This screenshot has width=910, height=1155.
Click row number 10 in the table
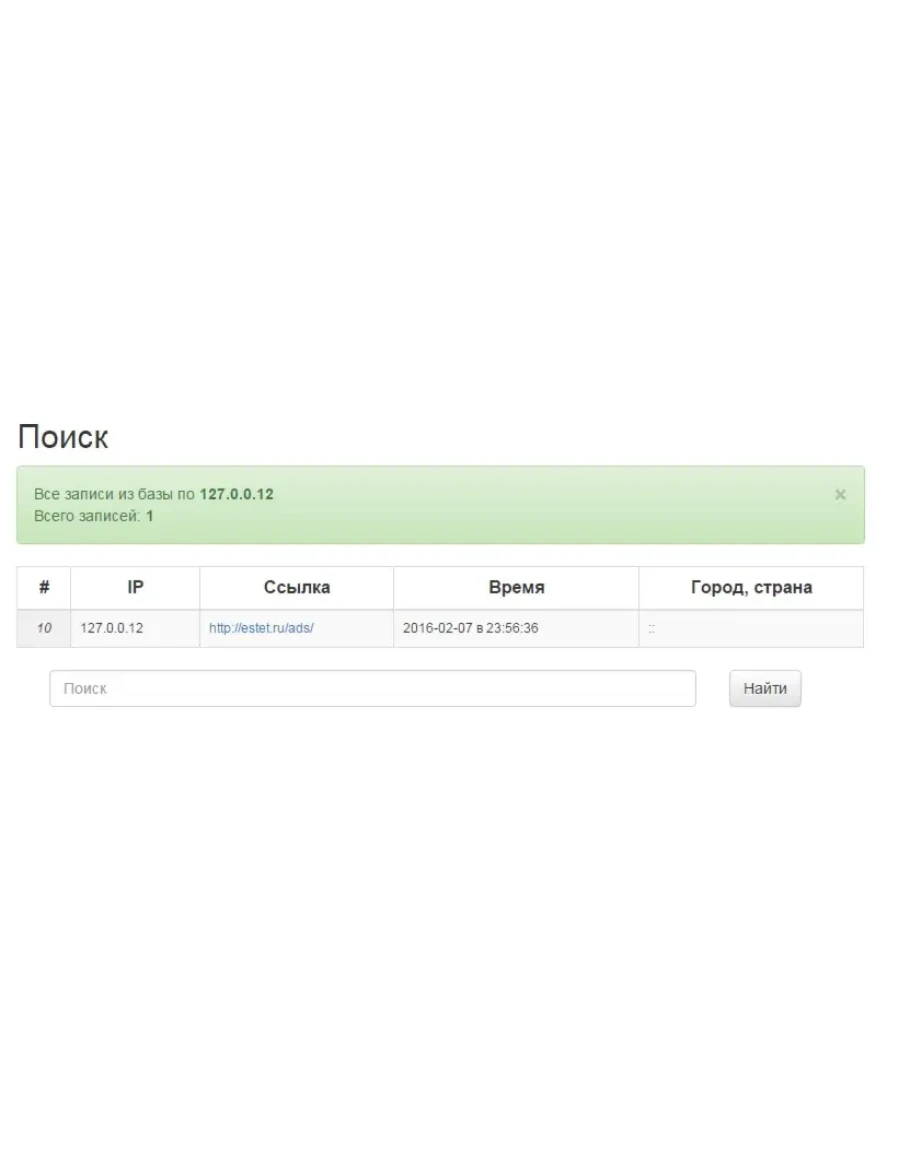pyautogui.click(x=44, y=629)
